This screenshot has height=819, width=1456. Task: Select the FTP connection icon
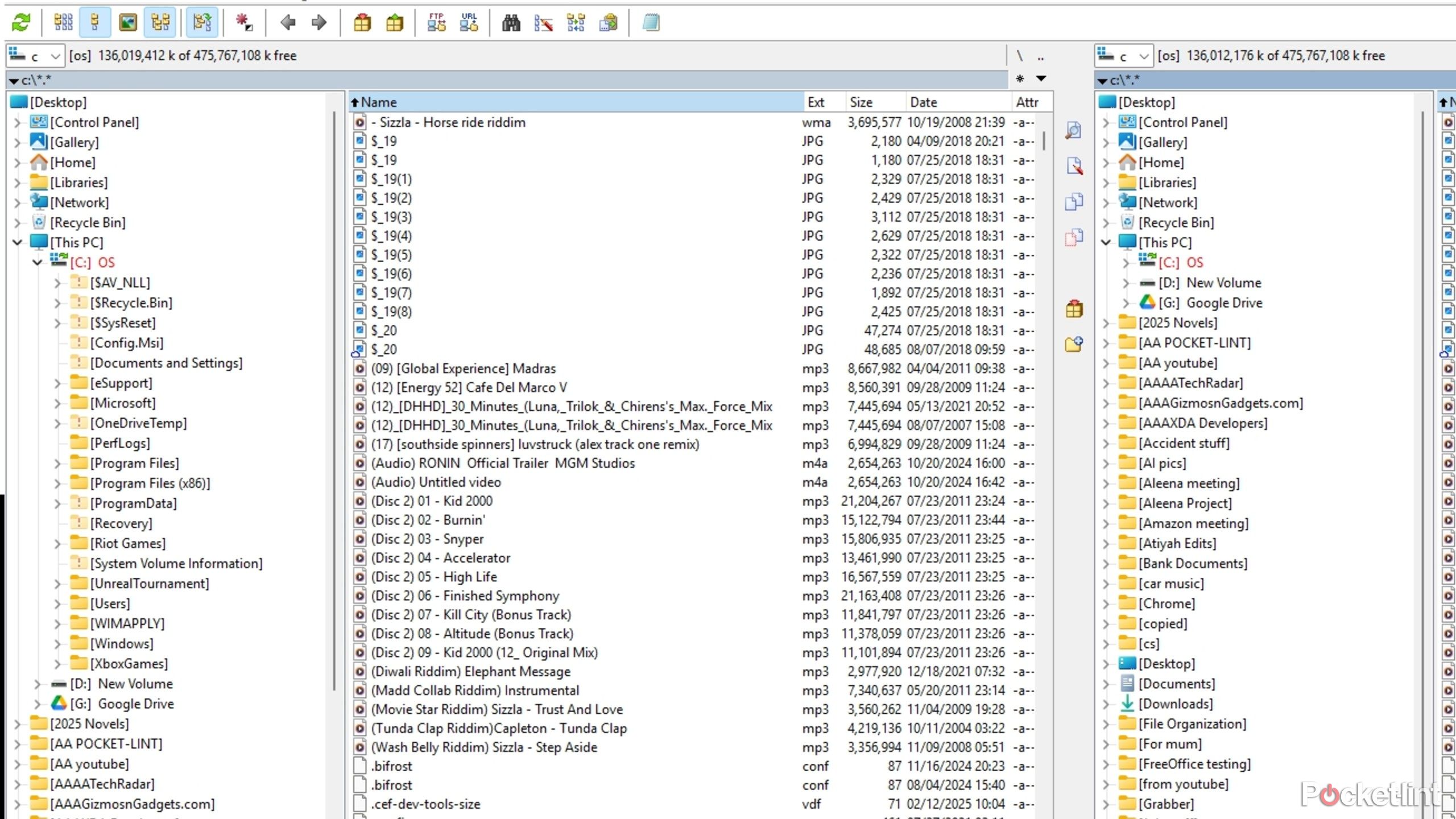point(435,22)
